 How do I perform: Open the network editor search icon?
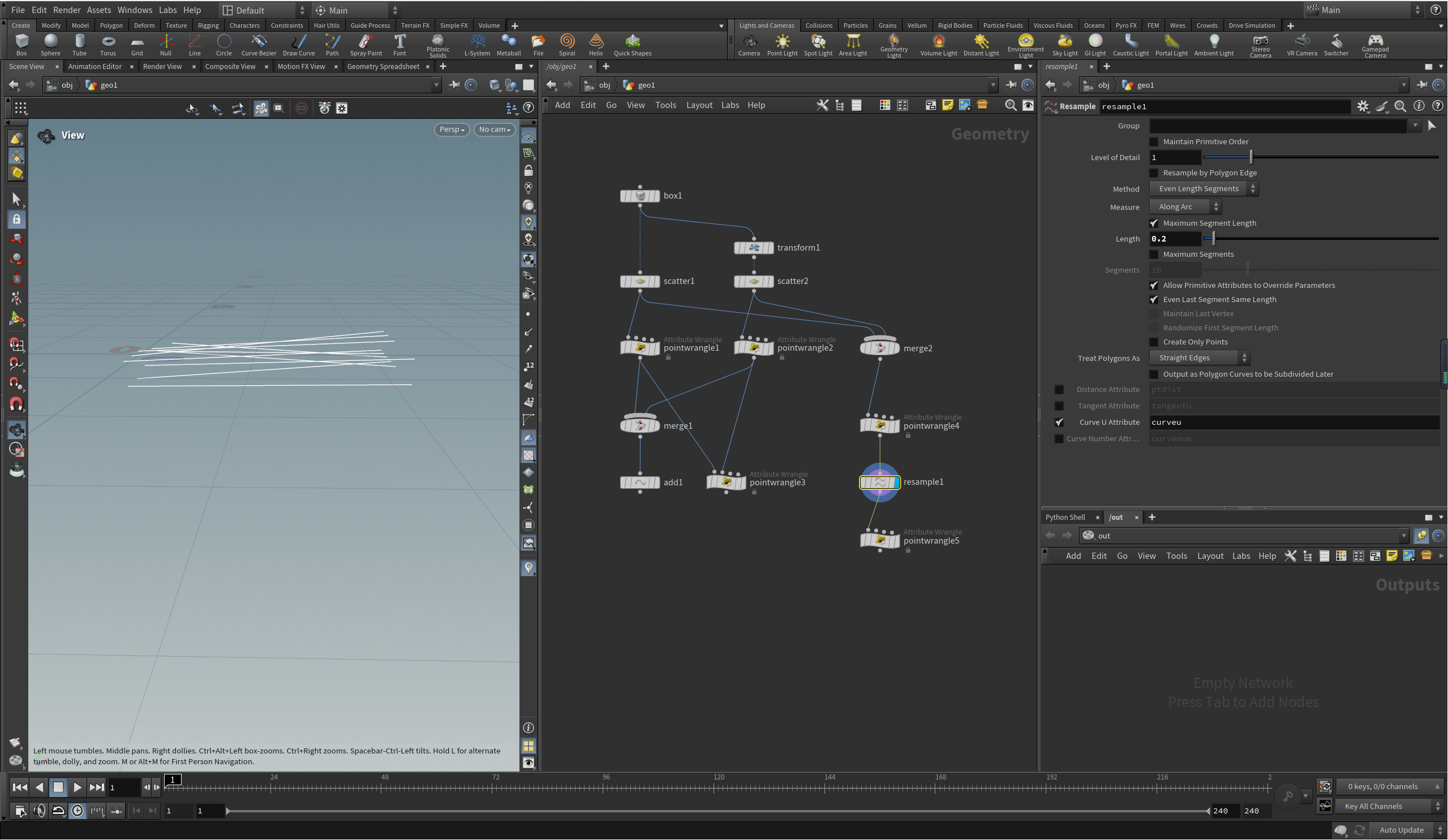[1009, 105]
